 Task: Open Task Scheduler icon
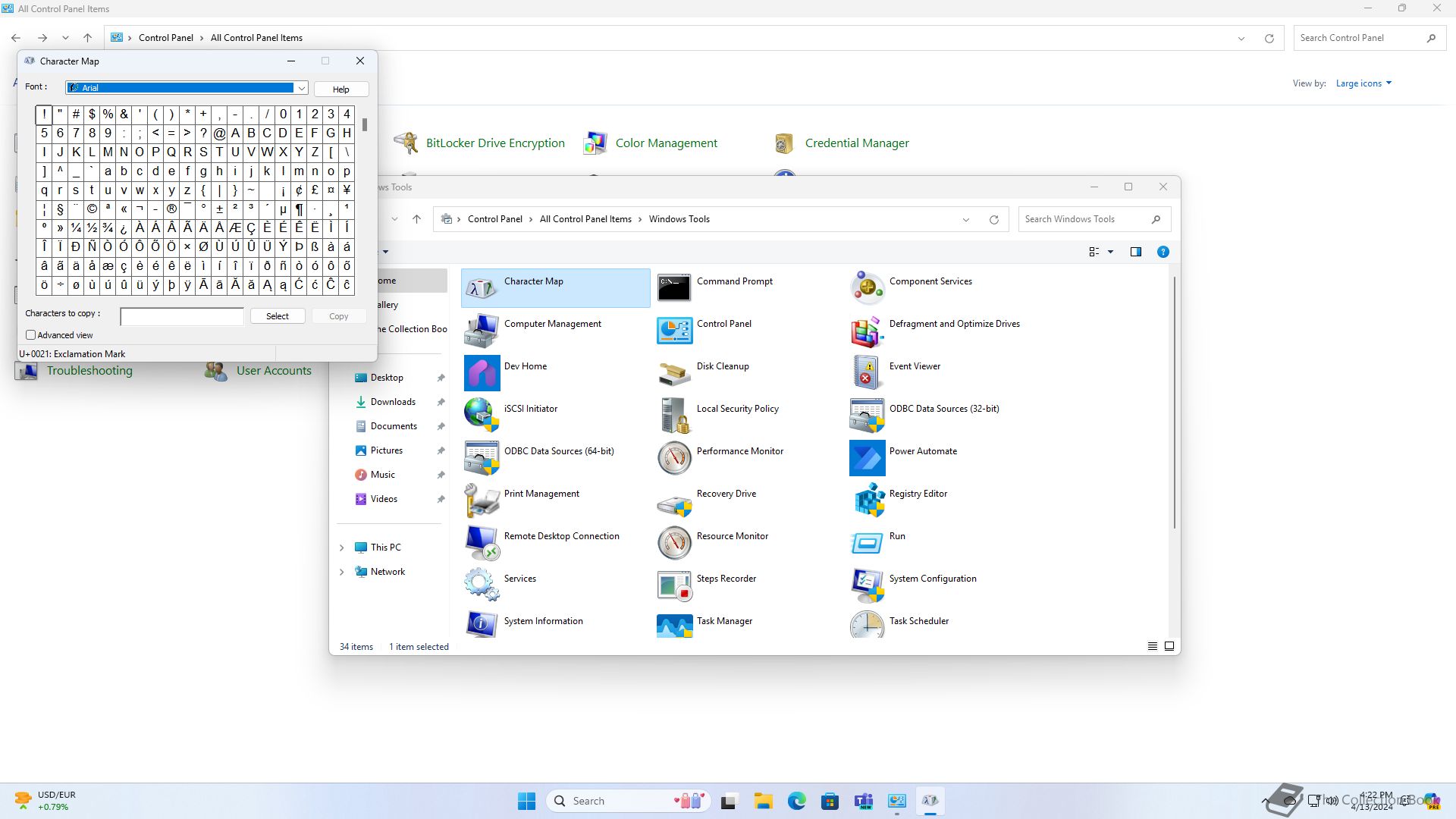[867, 625]
